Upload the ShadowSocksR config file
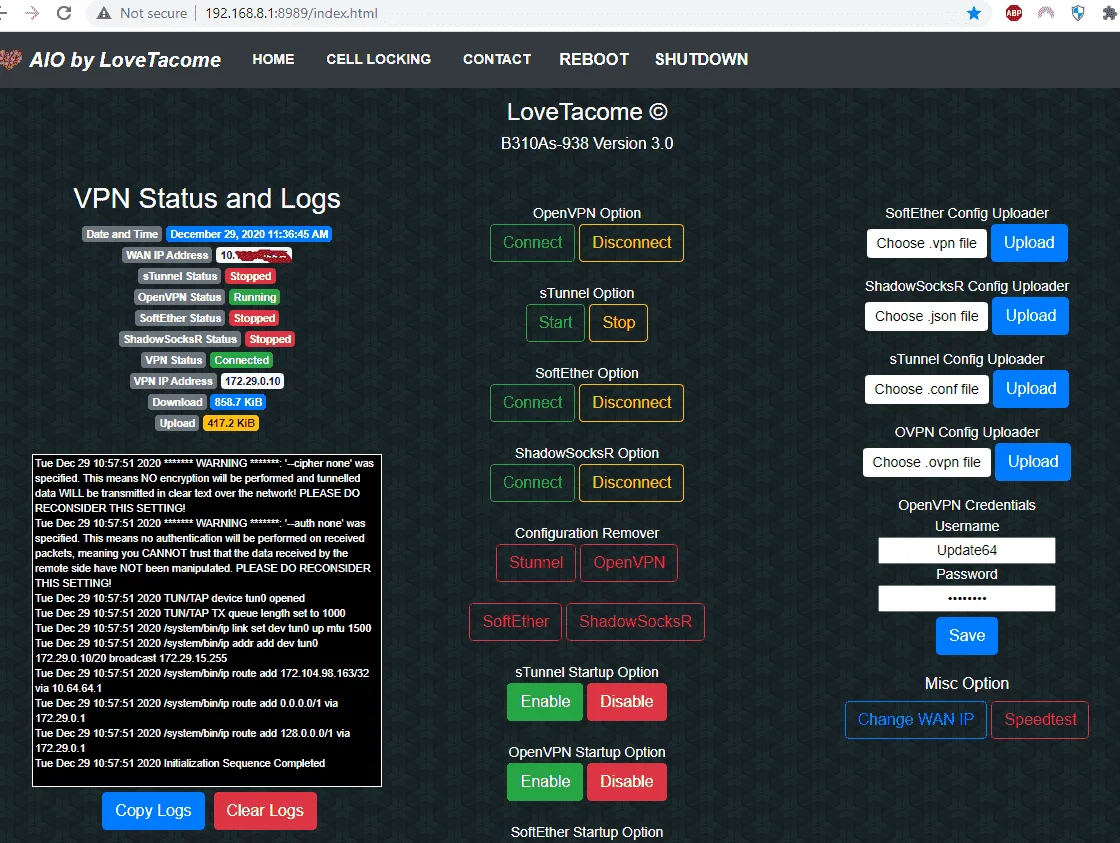 point(1031,316)
